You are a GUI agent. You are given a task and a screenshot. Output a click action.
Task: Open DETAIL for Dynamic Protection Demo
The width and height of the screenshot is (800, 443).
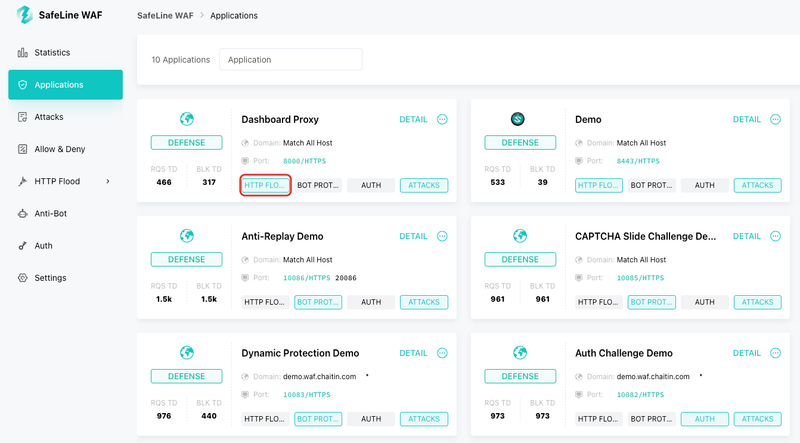pos(413,353)
